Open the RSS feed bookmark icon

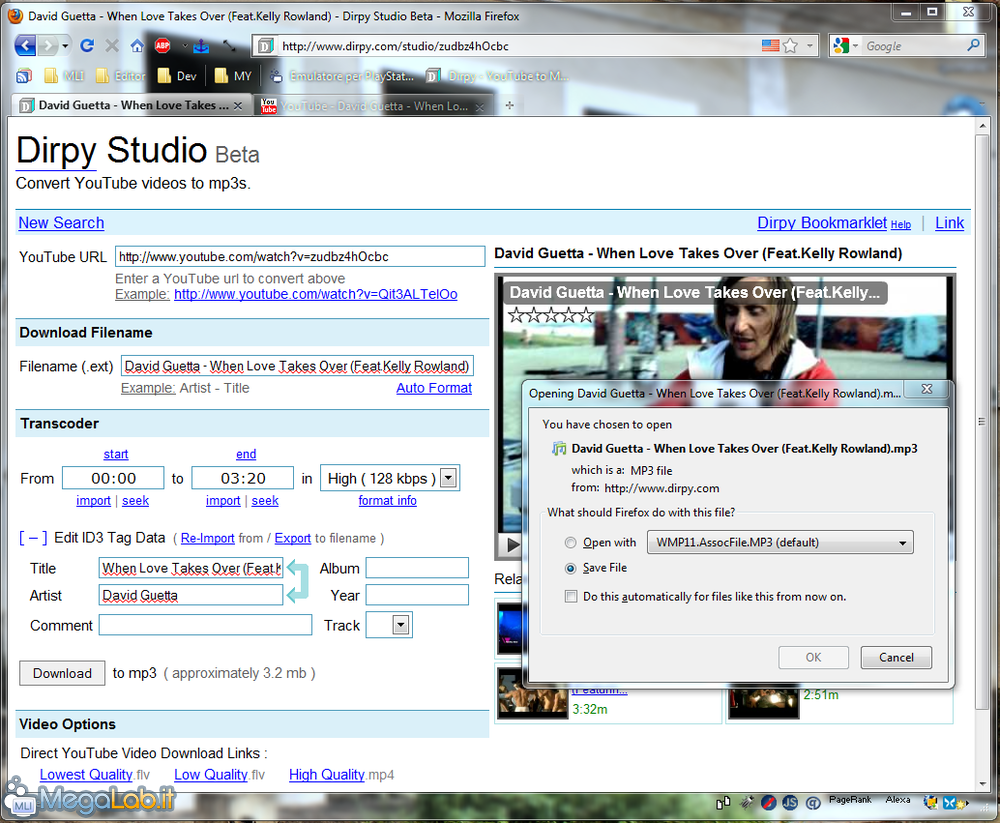(24, 76)
